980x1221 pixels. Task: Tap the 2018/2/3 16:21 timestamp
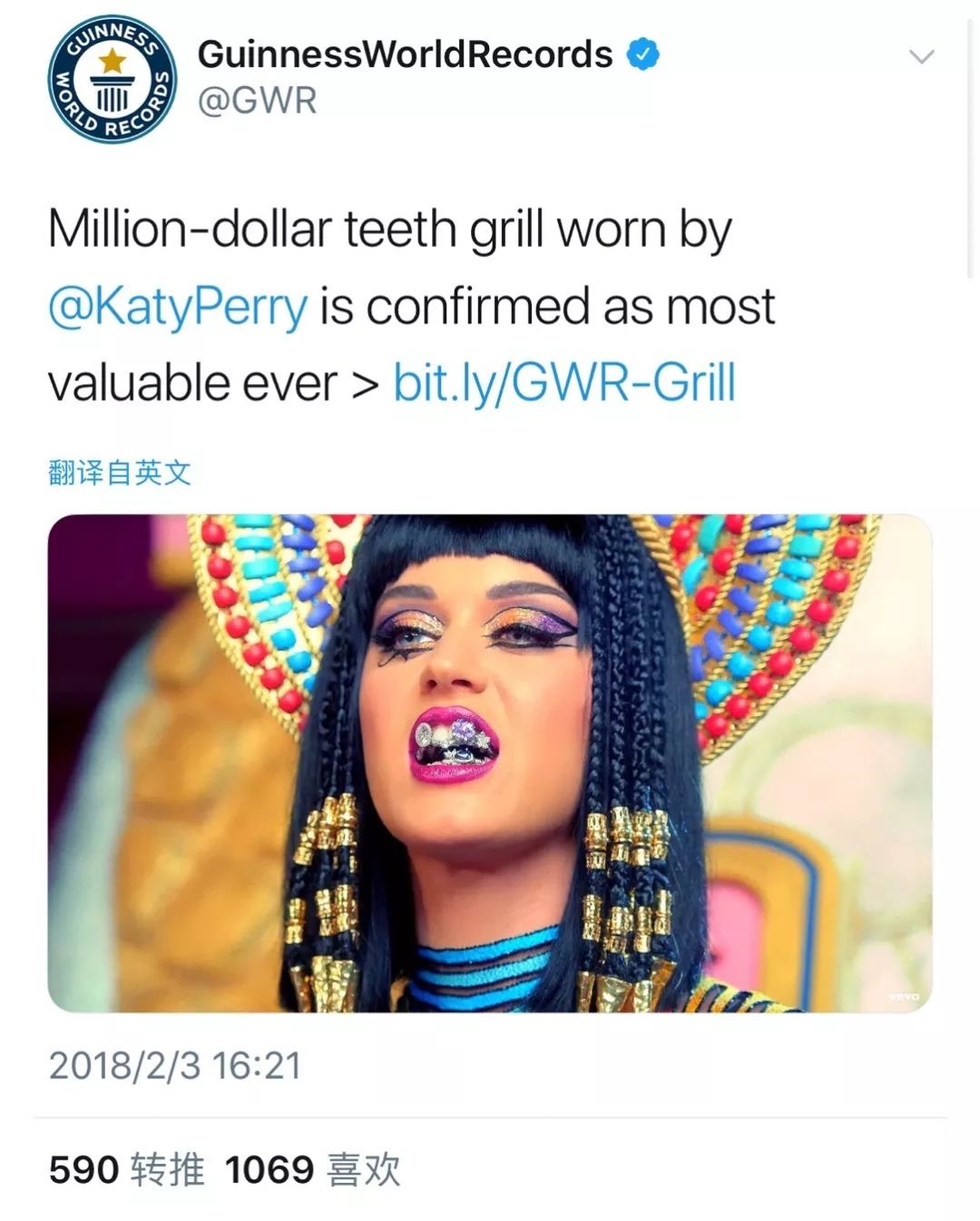(174, 1066)
